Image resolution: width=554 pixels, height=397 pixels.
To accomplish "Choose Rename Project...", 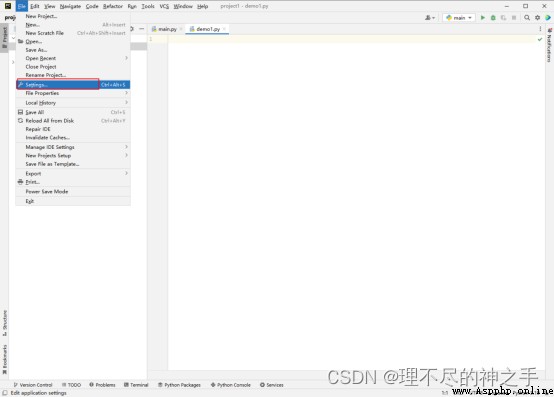I will [73, 75].
